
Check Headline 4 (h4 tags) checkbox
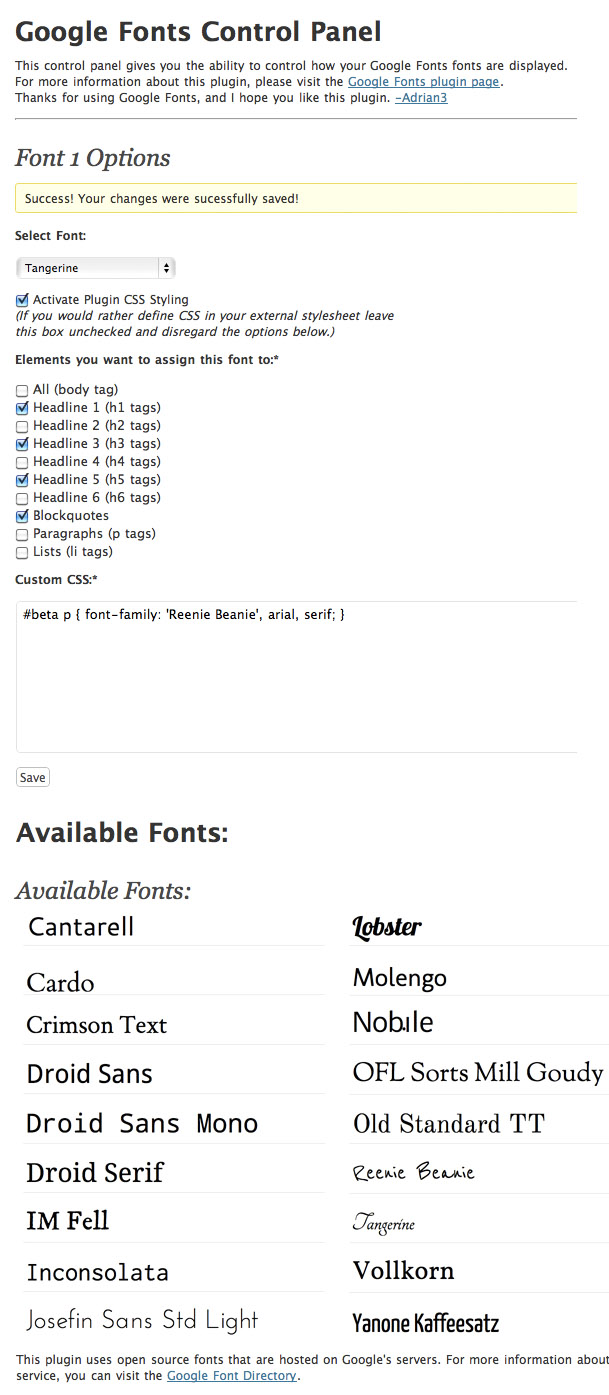click(x=22, y=462)
